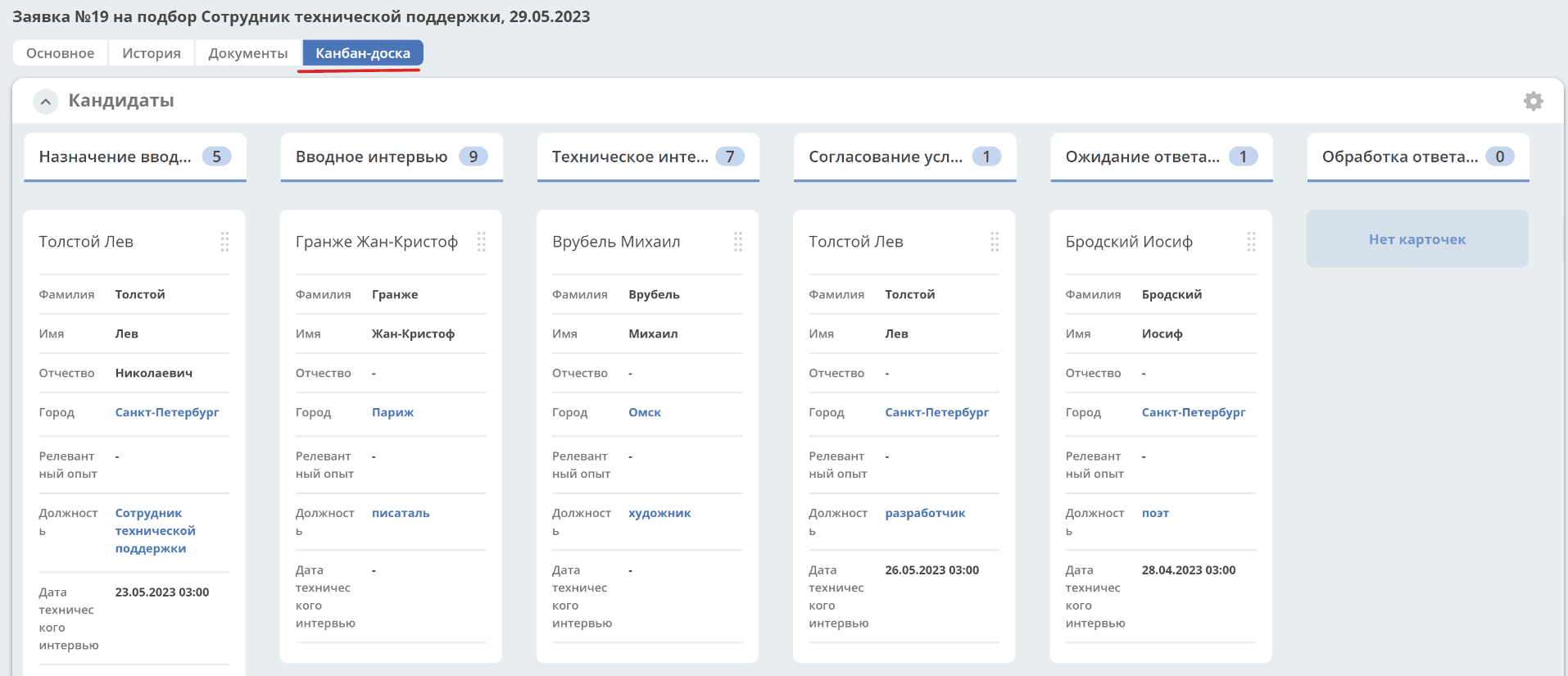Click count badge 0 in Обработка ответа column
The image size is (1568, 676).
pyautogui.click(x=1500, y=157)
